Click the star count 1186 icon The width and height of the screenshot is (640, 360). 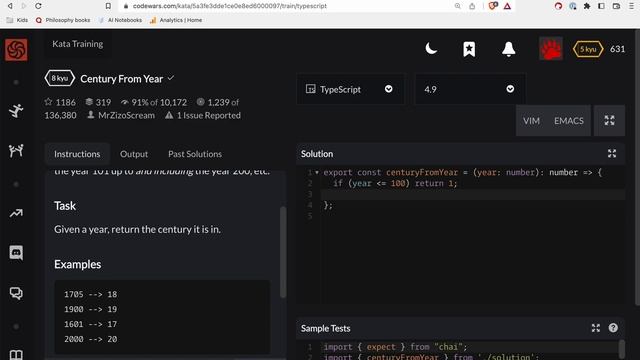tap(49, 102)
